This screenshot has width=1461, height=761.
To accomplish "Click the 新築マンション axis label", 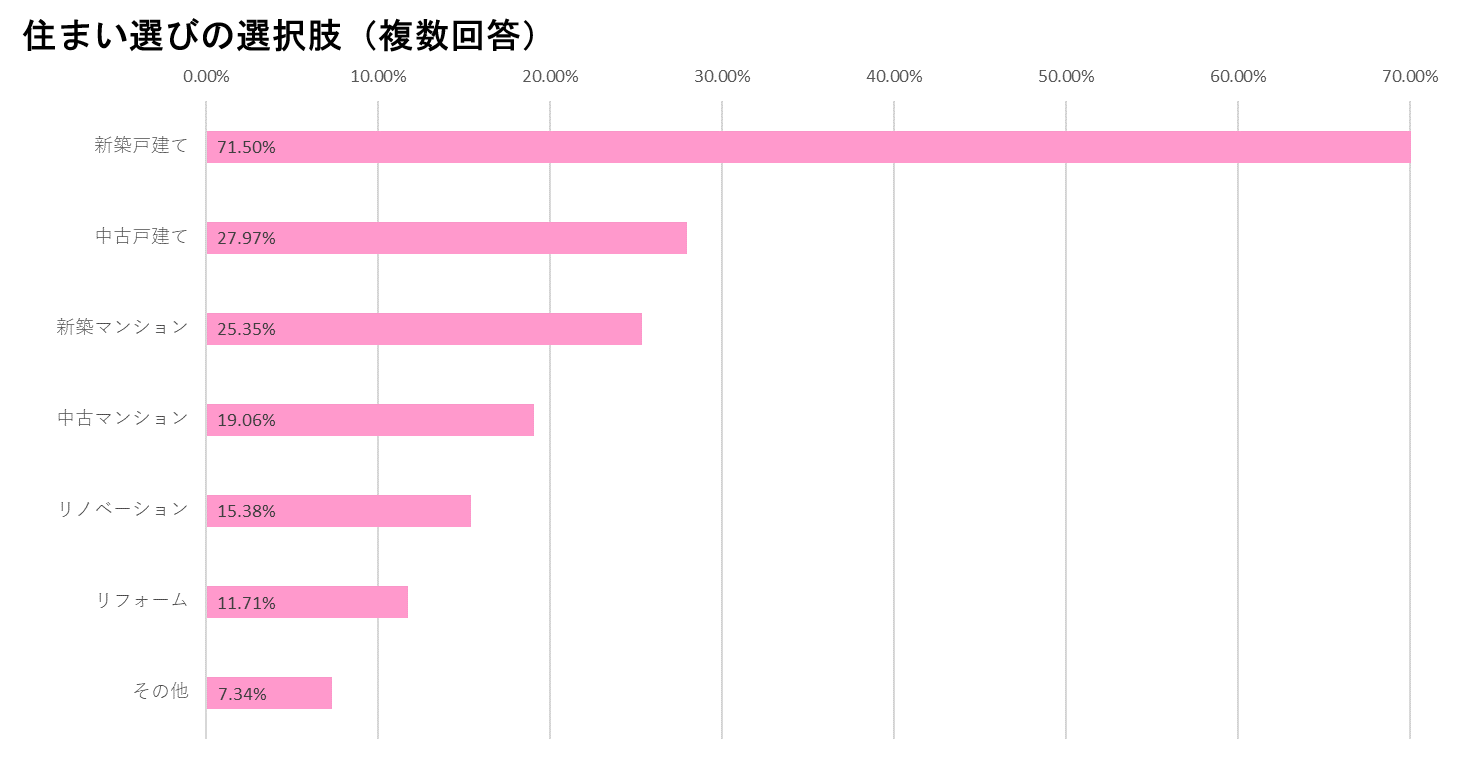I will coord(122,327).
